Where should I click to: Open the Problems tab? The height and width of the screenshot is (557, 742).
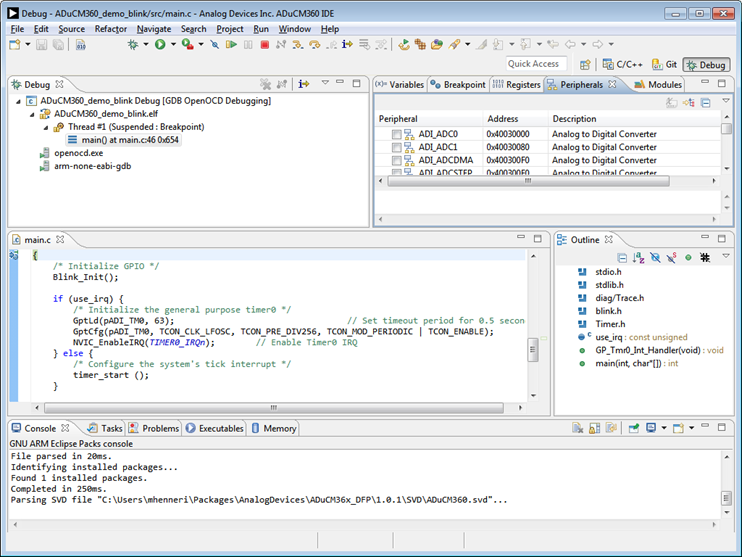point(154,428)
